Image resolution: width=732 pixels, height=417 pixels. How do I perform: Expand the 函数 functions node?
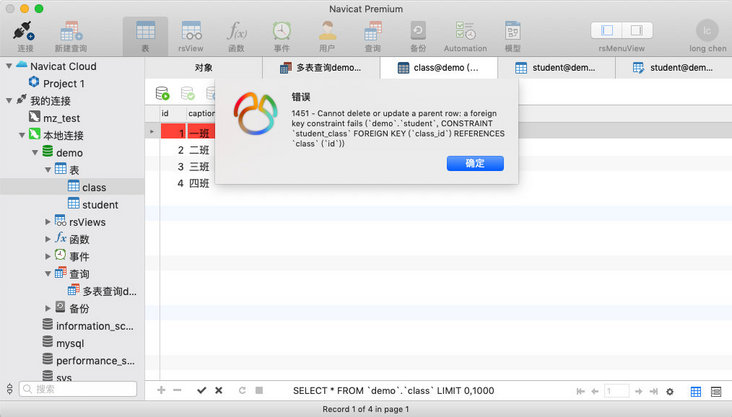48,239
